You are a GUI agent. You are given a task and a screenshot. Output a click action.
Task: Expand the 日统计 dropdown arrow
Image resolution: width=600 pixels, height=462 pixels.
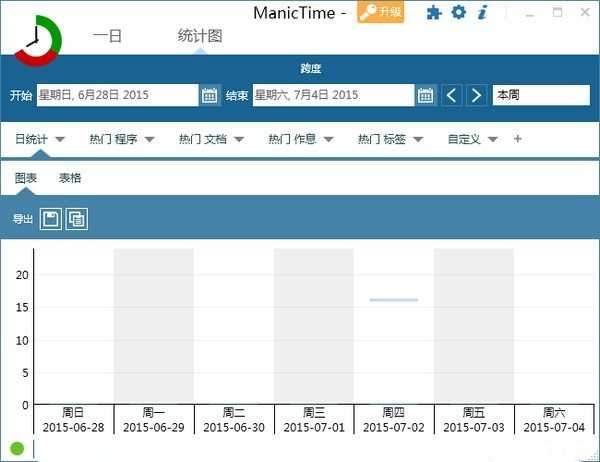(x=61, y=140)
